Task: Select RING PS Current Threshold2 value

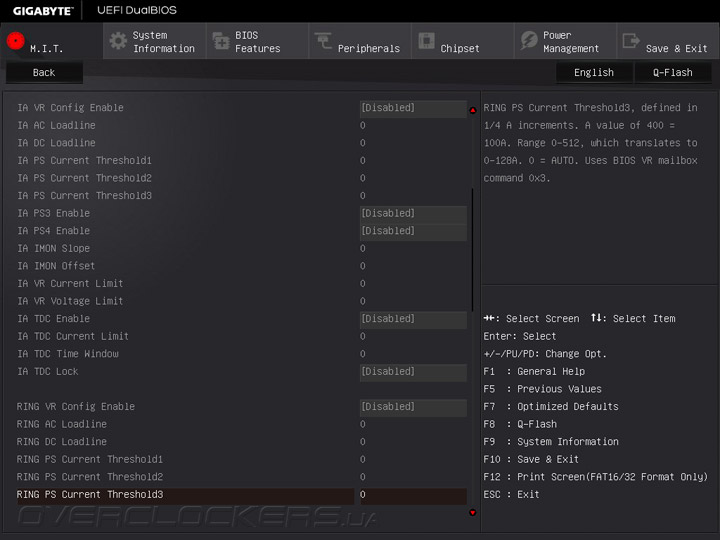Action: click(x=363, y=477)
